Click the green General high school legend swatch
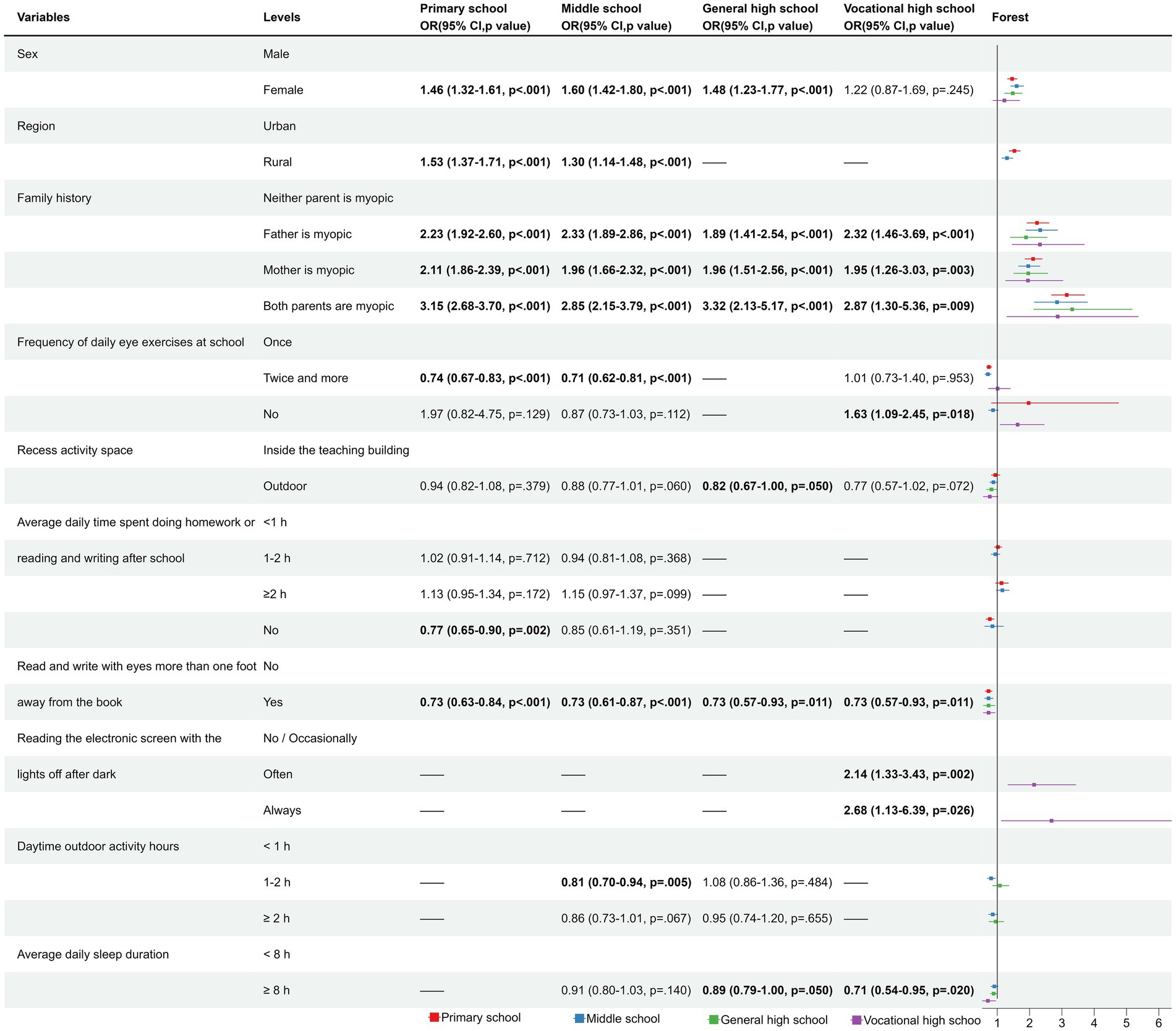 [x=714, y=1019]
